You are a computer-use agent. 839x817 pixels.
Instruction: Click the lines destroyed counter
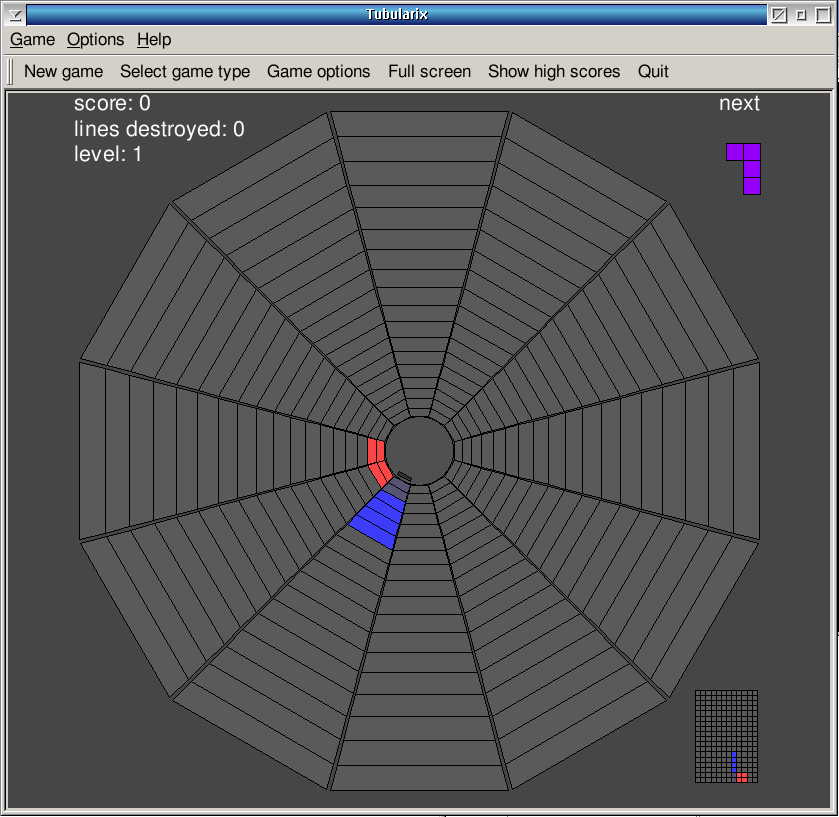click(x=159, y=129)
